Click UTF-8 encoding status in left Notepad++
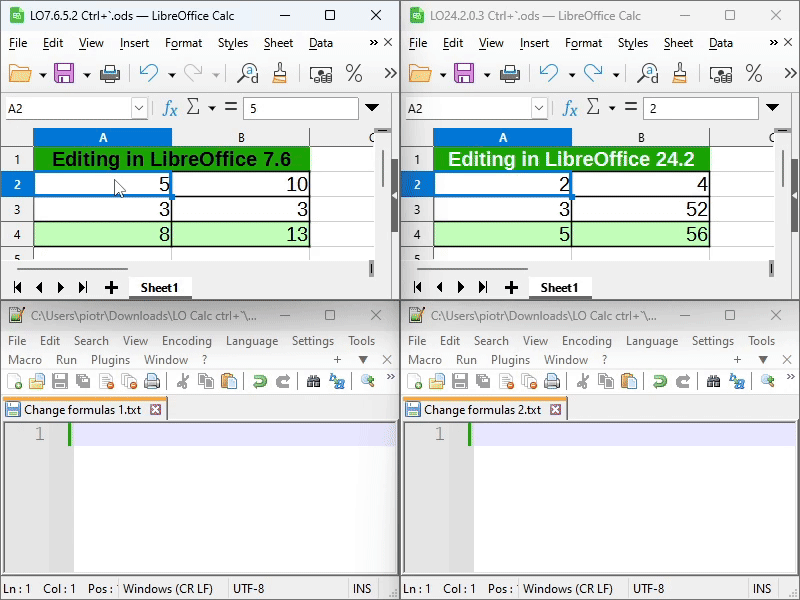Screen dimensions: 800x600 tap(248, 589)
